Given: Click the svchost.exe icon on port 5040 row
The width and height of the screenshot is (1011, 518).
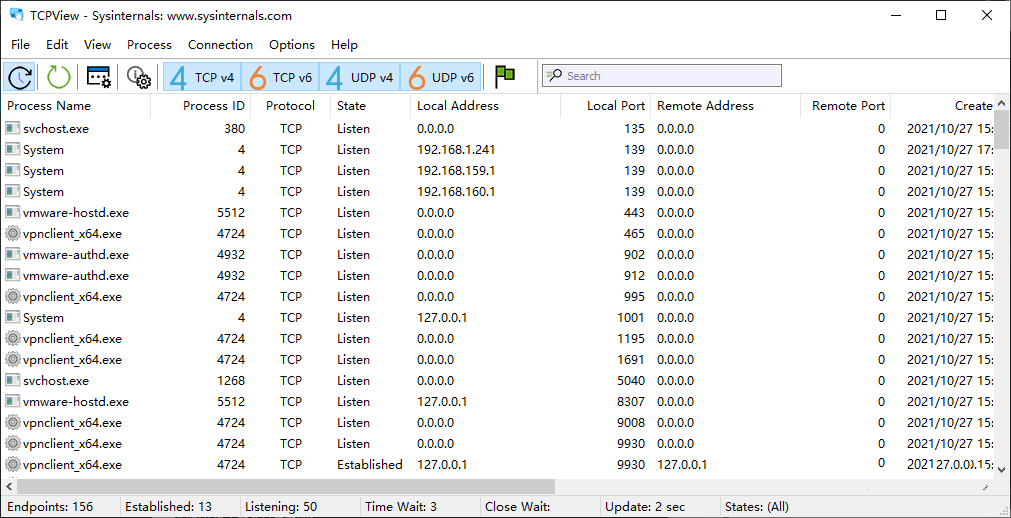Looking at the screenshot, I should coord(12,381).
